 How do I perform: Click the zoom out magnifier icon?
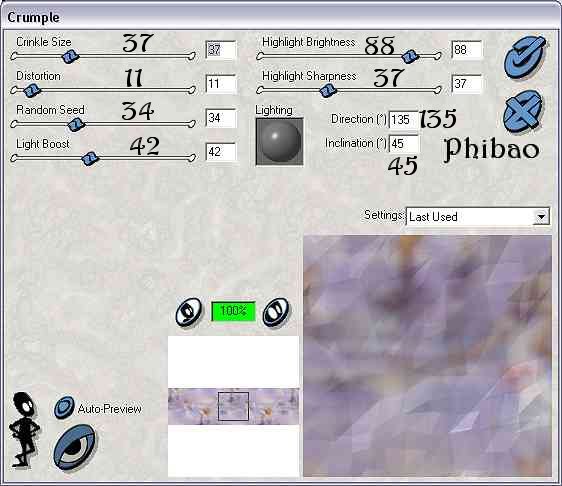pos(189,312)
